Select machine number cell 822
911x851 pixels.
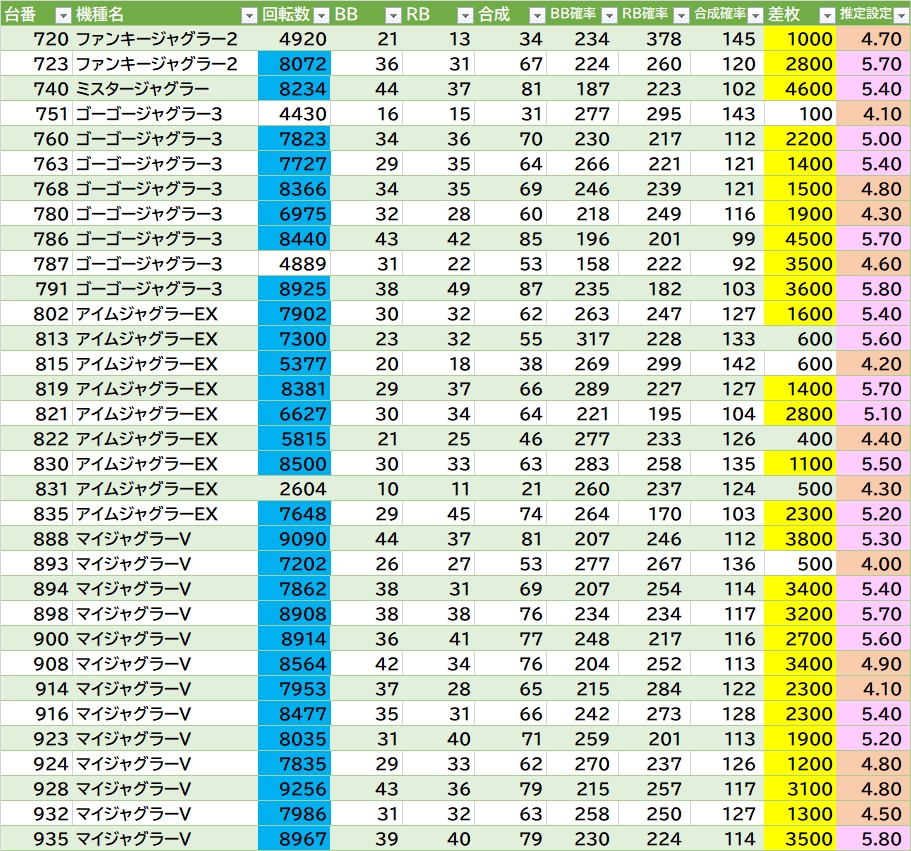[x=36, y=439]
